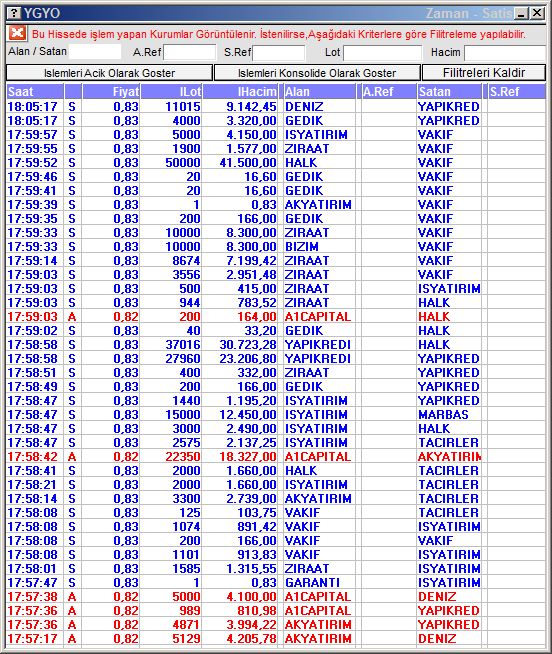Image resolution: width=552 pixels, height=654 pixels.
Task: Focus the Hacim filter field
Action: click(505, 53)
